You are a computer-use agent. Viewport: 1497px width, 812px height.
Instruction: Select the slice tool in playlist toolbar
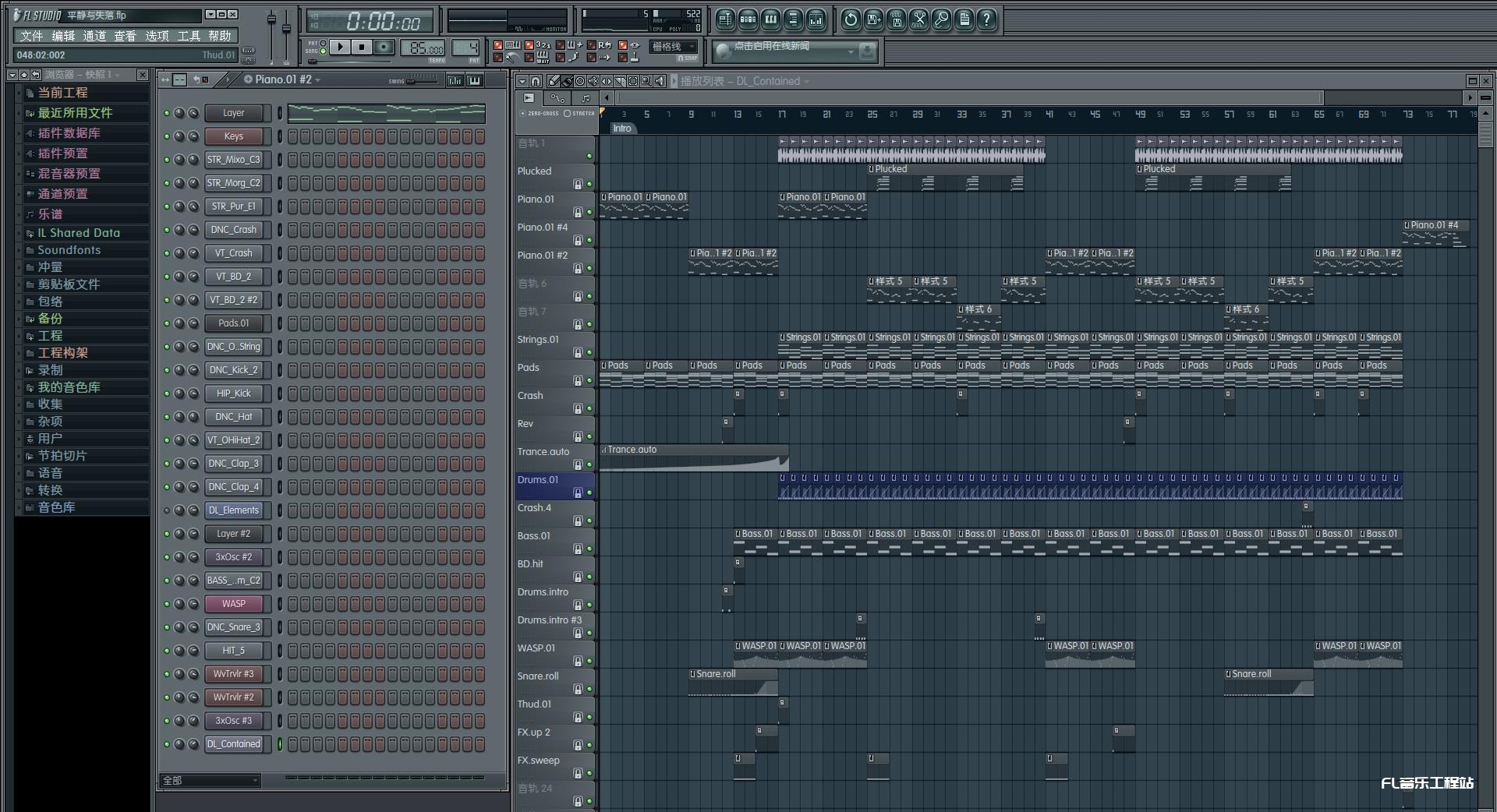[620, 81]
